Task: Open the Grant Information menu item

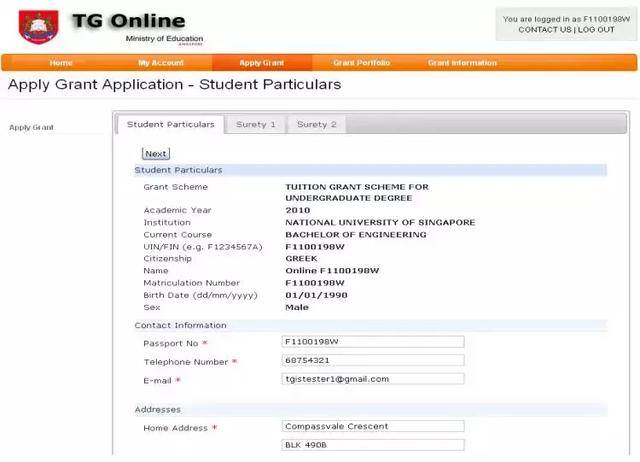Action: pyautogui.click(x=462, y=63)
